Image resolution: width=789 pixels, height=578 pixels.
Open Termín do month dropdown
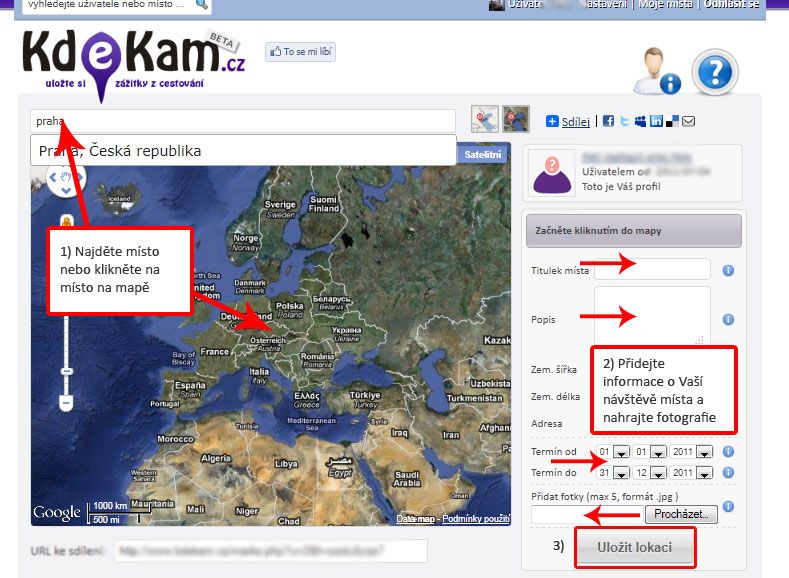[x=658, y=473]
